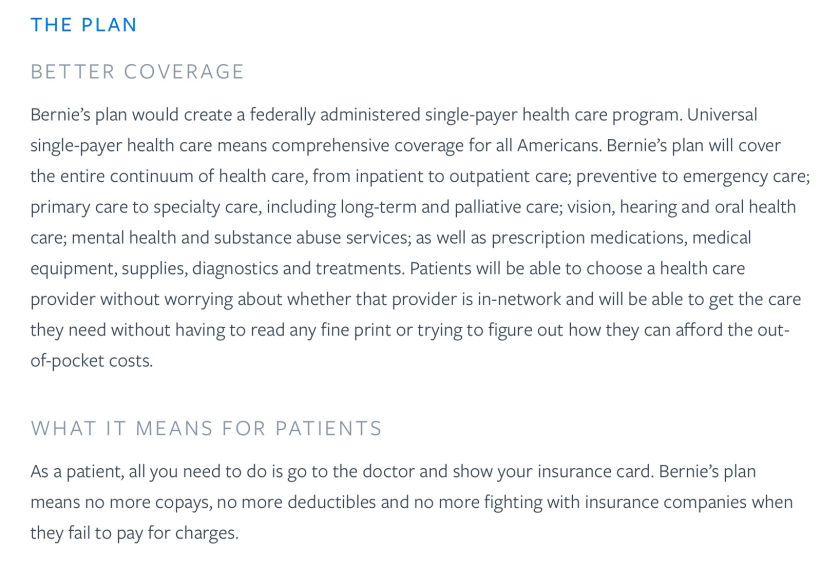This screenshot has height=571, width=840.
Task: Click the "BETTER COVERAGE" subheading
Action: 137,72
